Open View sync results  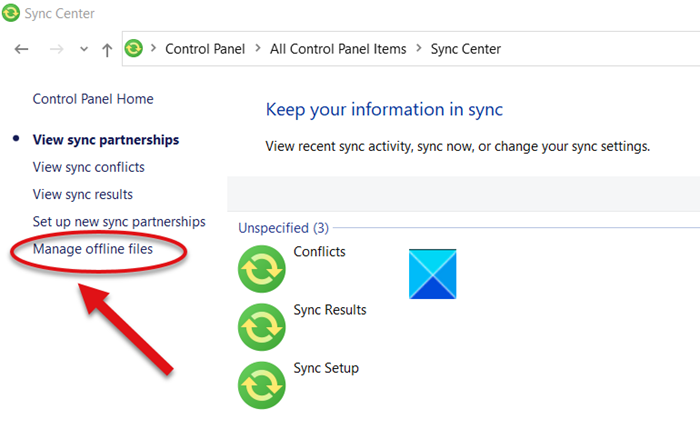coord(83,194)
